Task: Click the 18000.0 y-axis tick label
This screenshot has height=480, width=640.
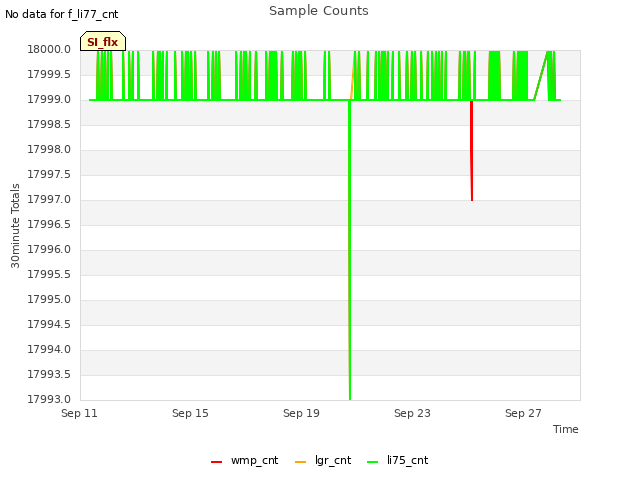Action: [x=49, y=50]
